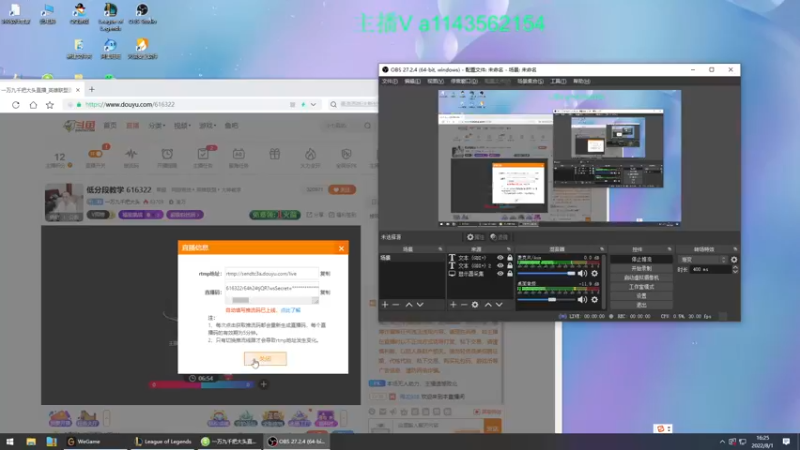Toggle the 直播开关 switch on Douyu
The image size is (800, 450).
(95, 154)
